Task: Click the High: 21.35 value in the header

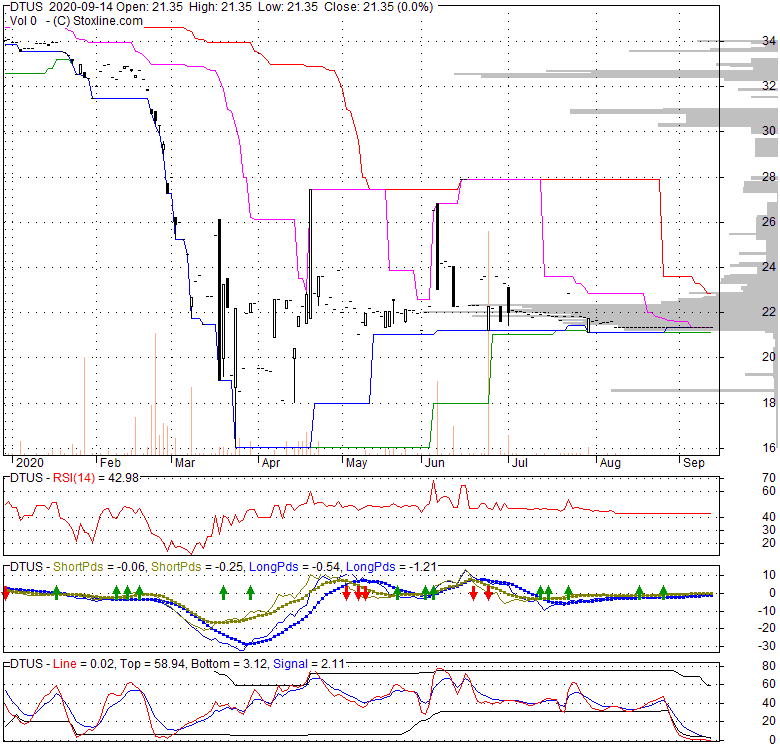Action: click(x=220, y=7)
